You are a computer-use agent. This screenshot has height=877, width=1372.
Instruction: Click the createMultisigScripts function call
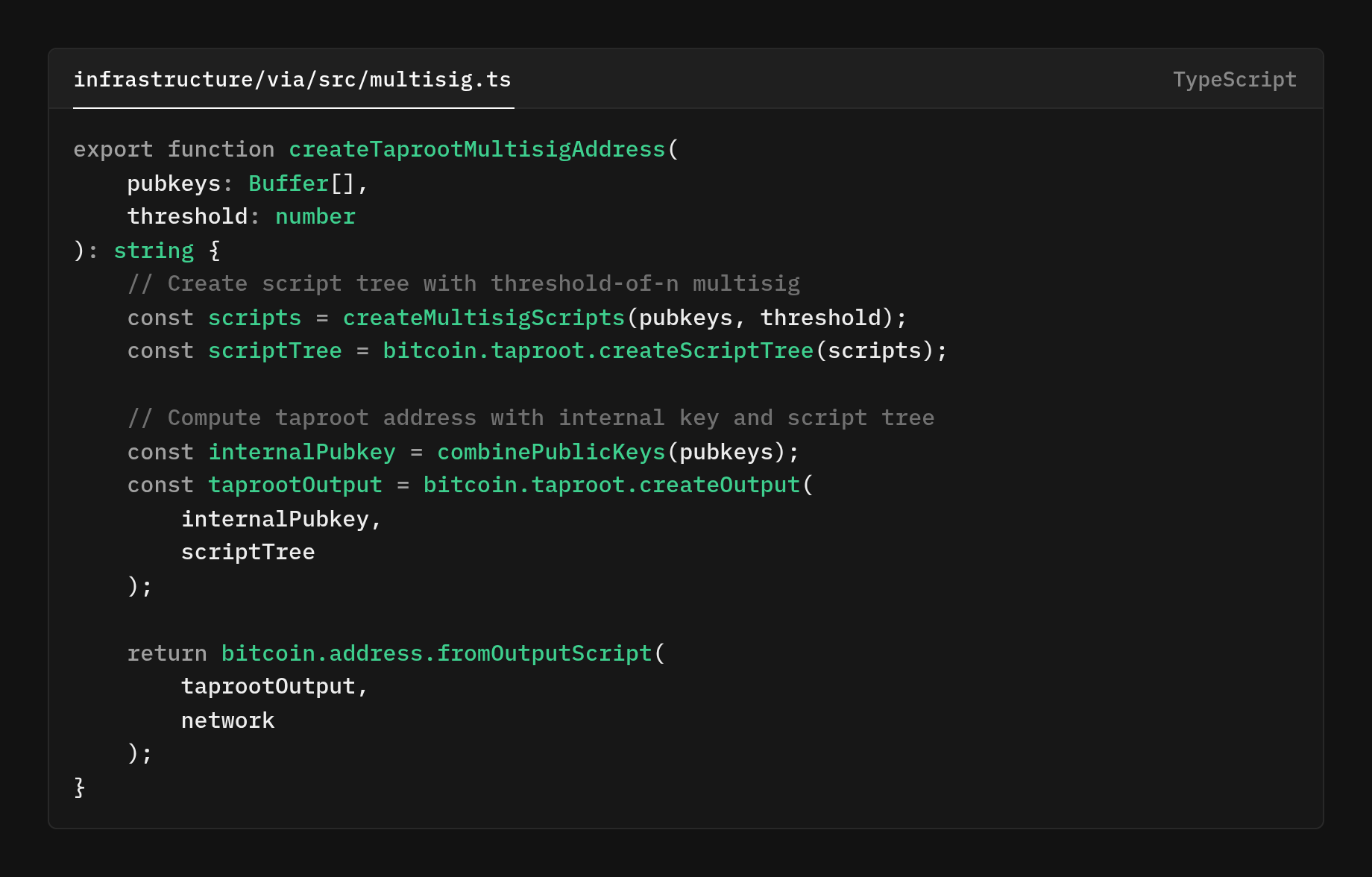tap(483, 318)
